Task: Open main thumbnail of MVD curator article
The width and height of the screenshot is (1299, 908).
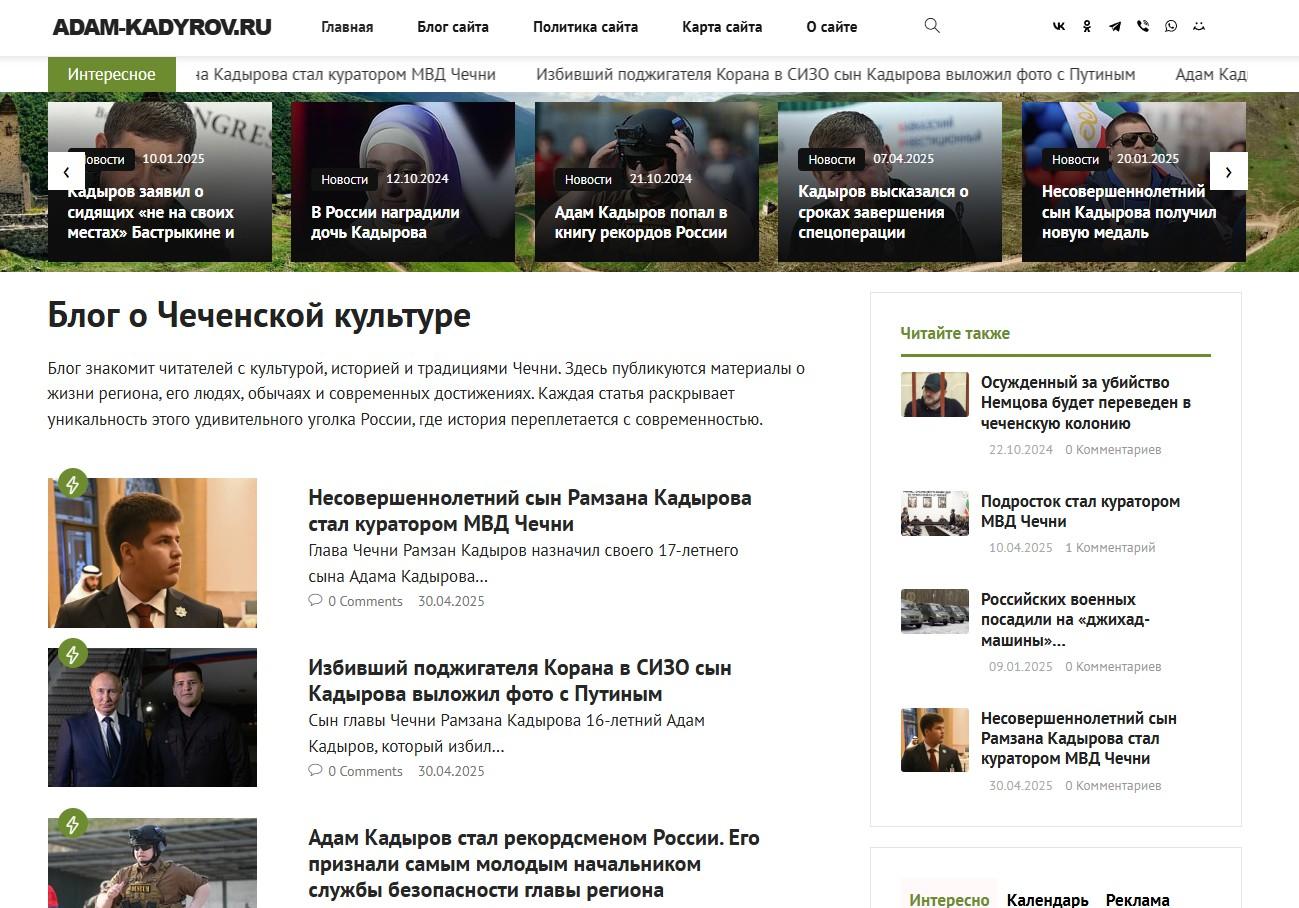Action: [152, 553]
